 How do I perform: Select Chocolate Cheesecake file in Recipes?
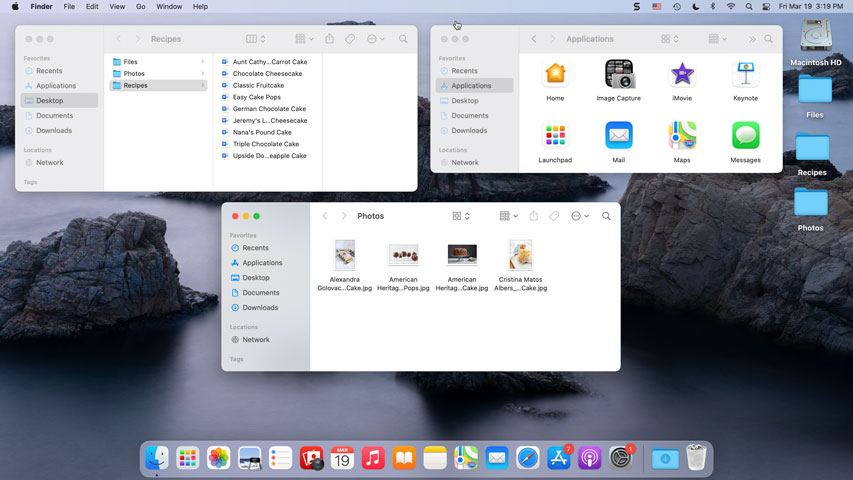(267, 73)
